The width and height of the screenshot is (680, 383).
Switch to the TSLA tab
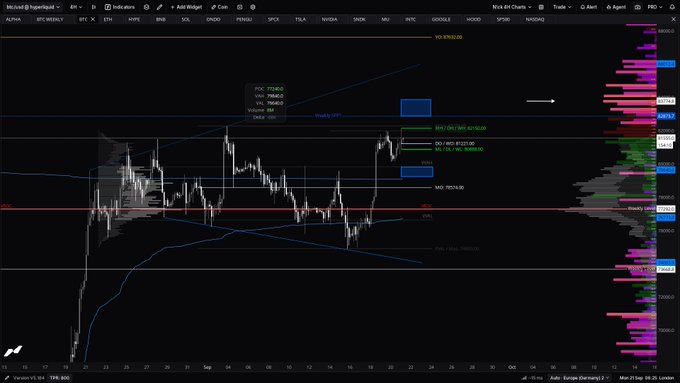(300, 20)
